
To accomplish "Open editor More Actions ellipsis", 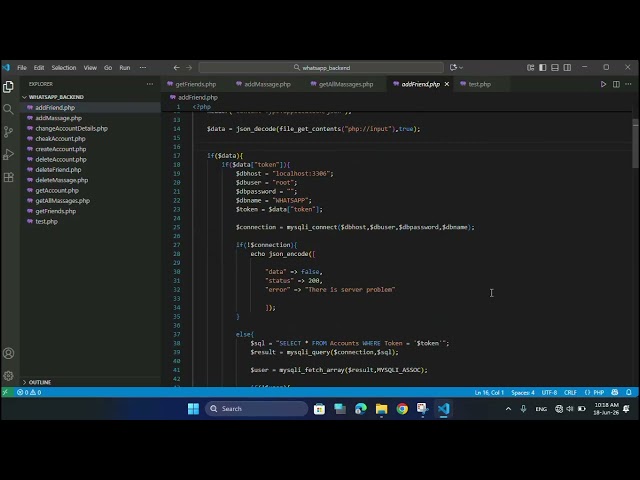I will [x=628, y=84].
